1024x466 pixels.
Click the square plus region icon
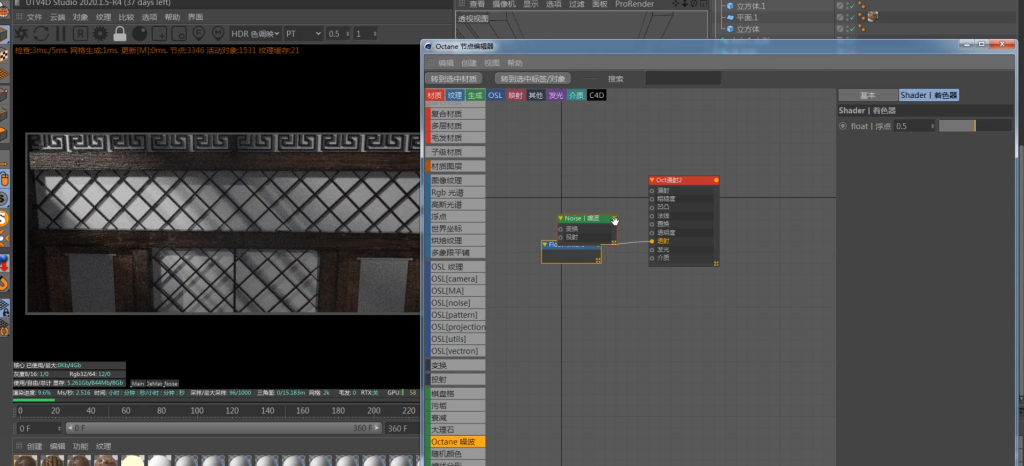(x=159, y=33)
